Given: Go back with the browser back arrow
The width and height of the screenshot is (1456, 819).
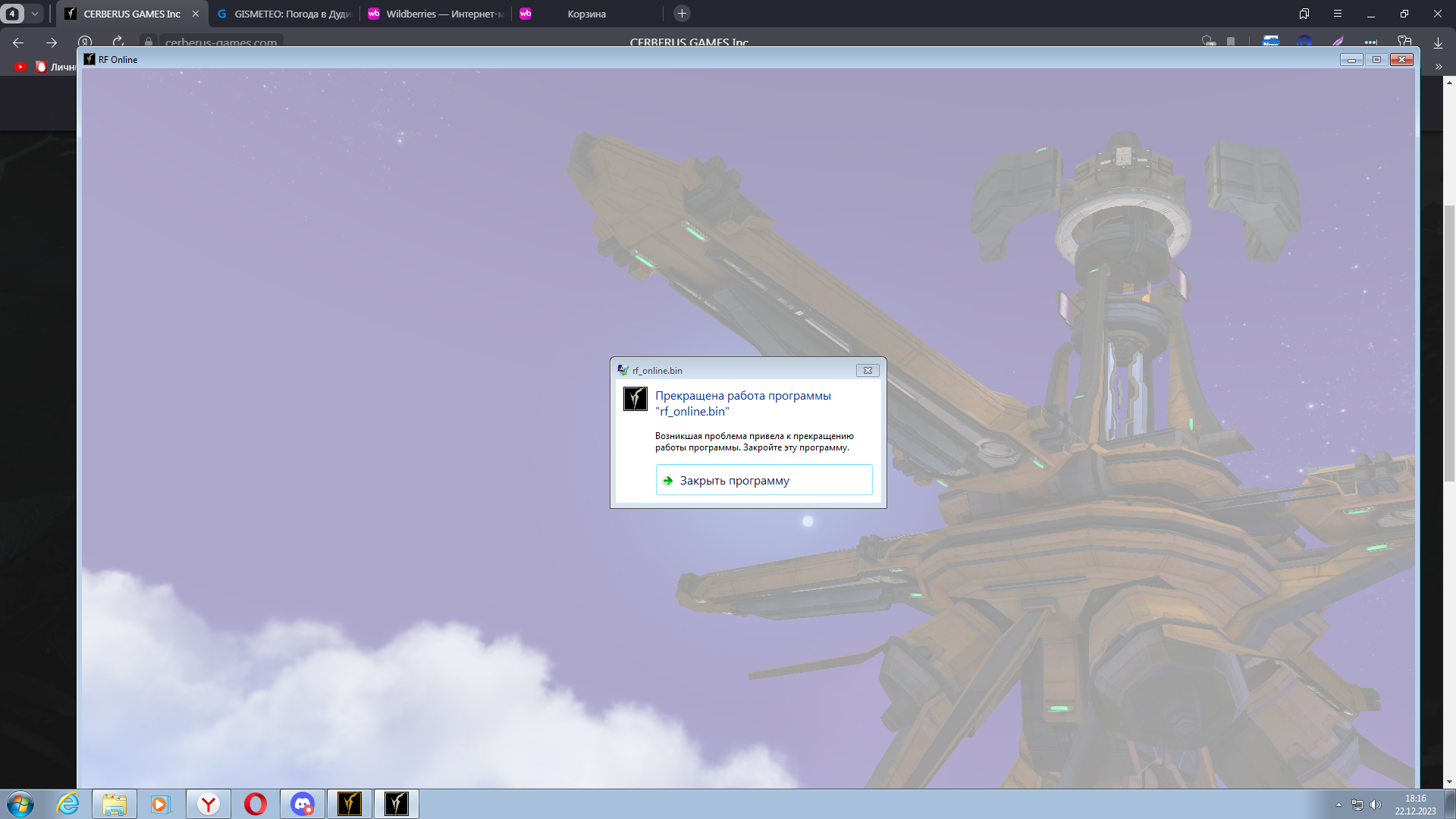Looking at the screenshot, I should click(x=18, y=42).
